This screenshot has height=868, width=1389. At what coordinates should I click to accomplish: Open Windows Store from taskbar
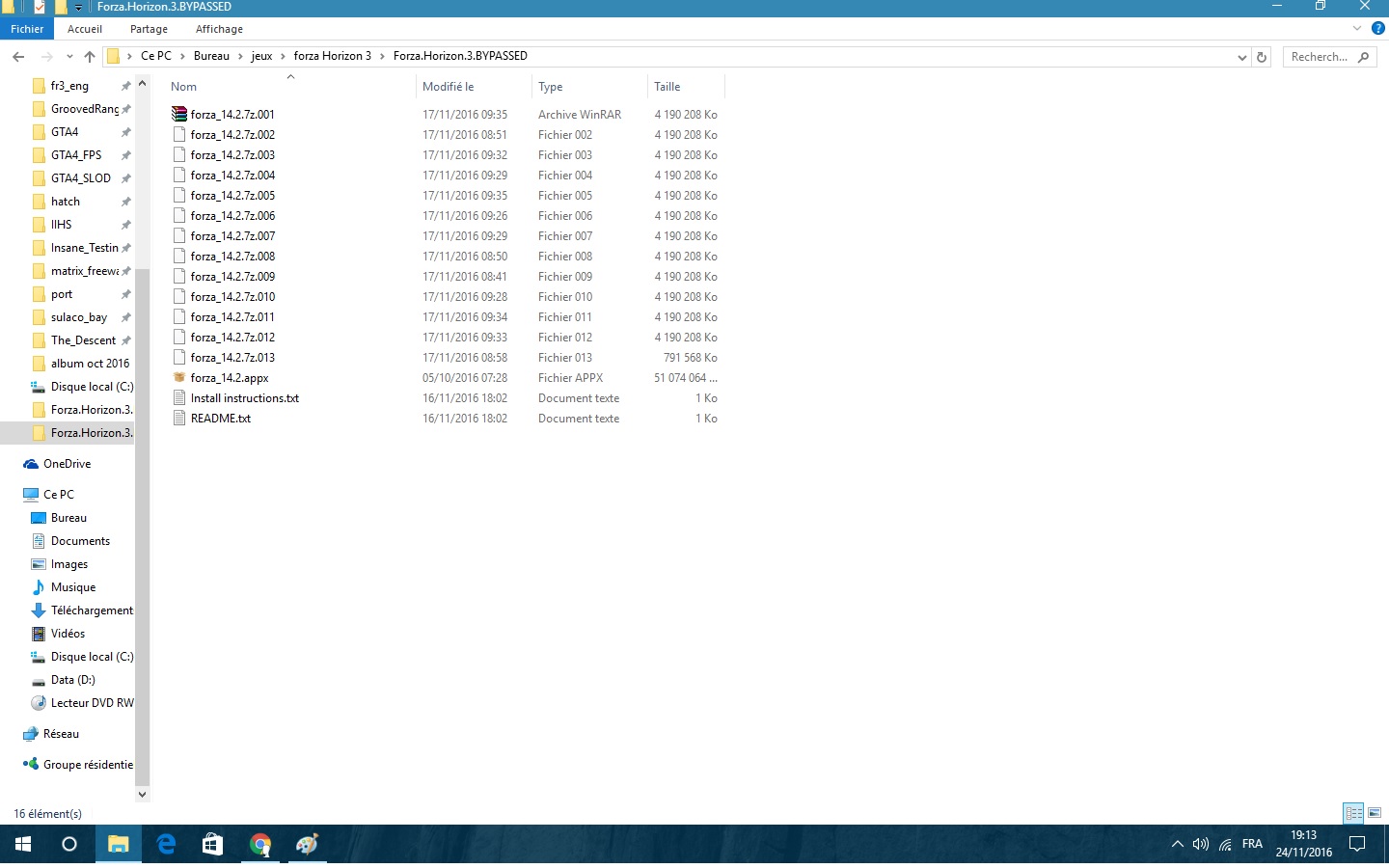pyautogui.click(x=213, y=844)
